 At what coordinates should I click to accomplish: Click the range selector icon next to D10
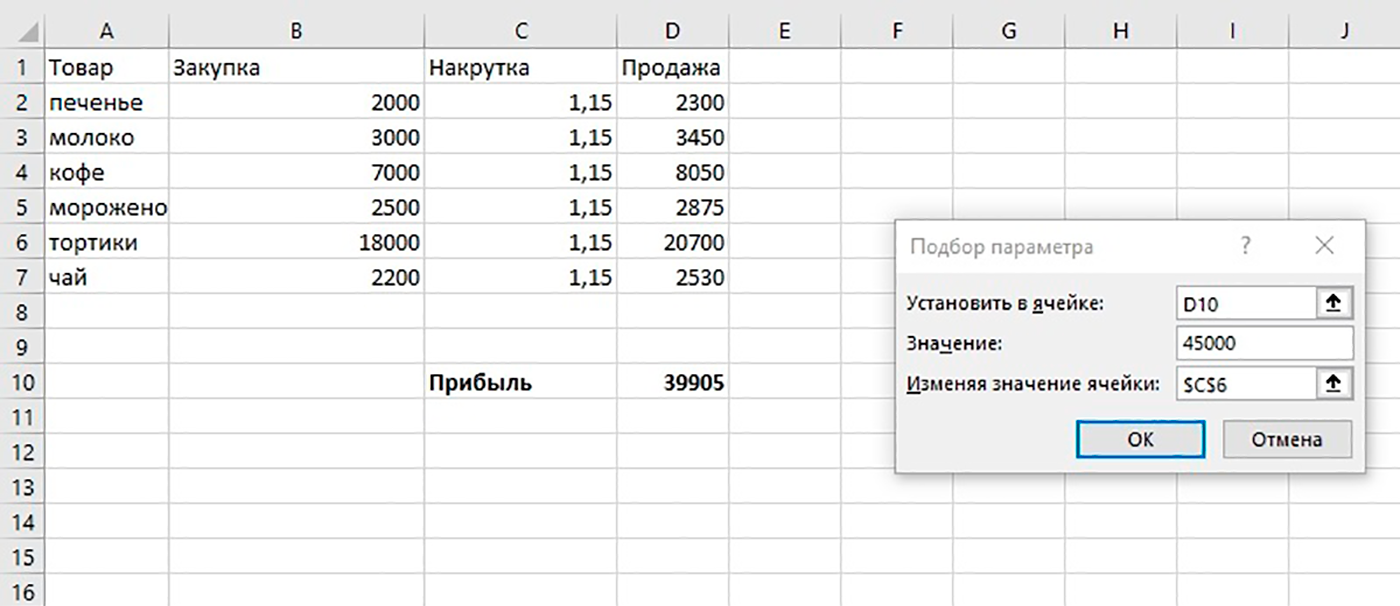[1332, 304]
